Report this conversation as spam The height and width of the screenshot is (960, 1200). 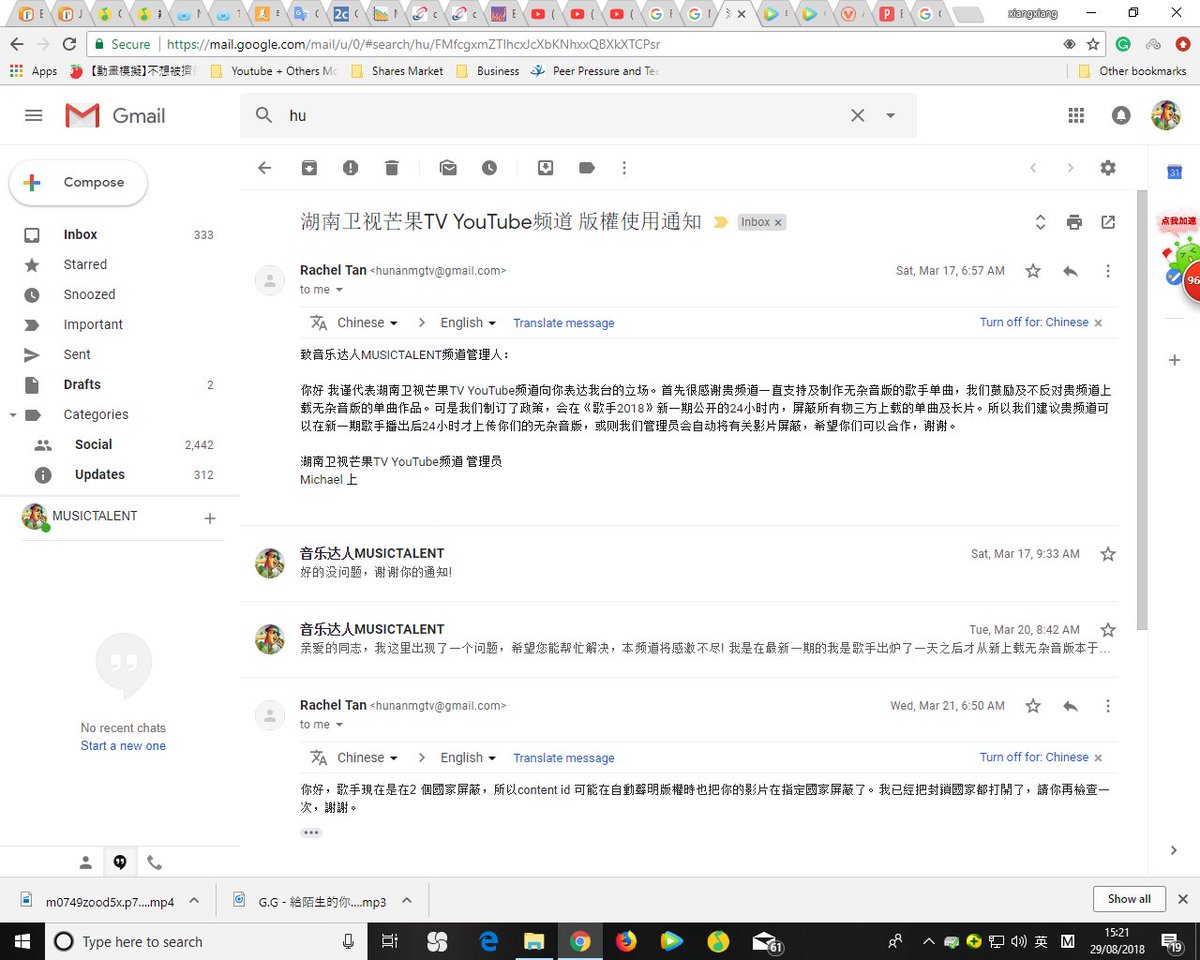coord(350,168)
